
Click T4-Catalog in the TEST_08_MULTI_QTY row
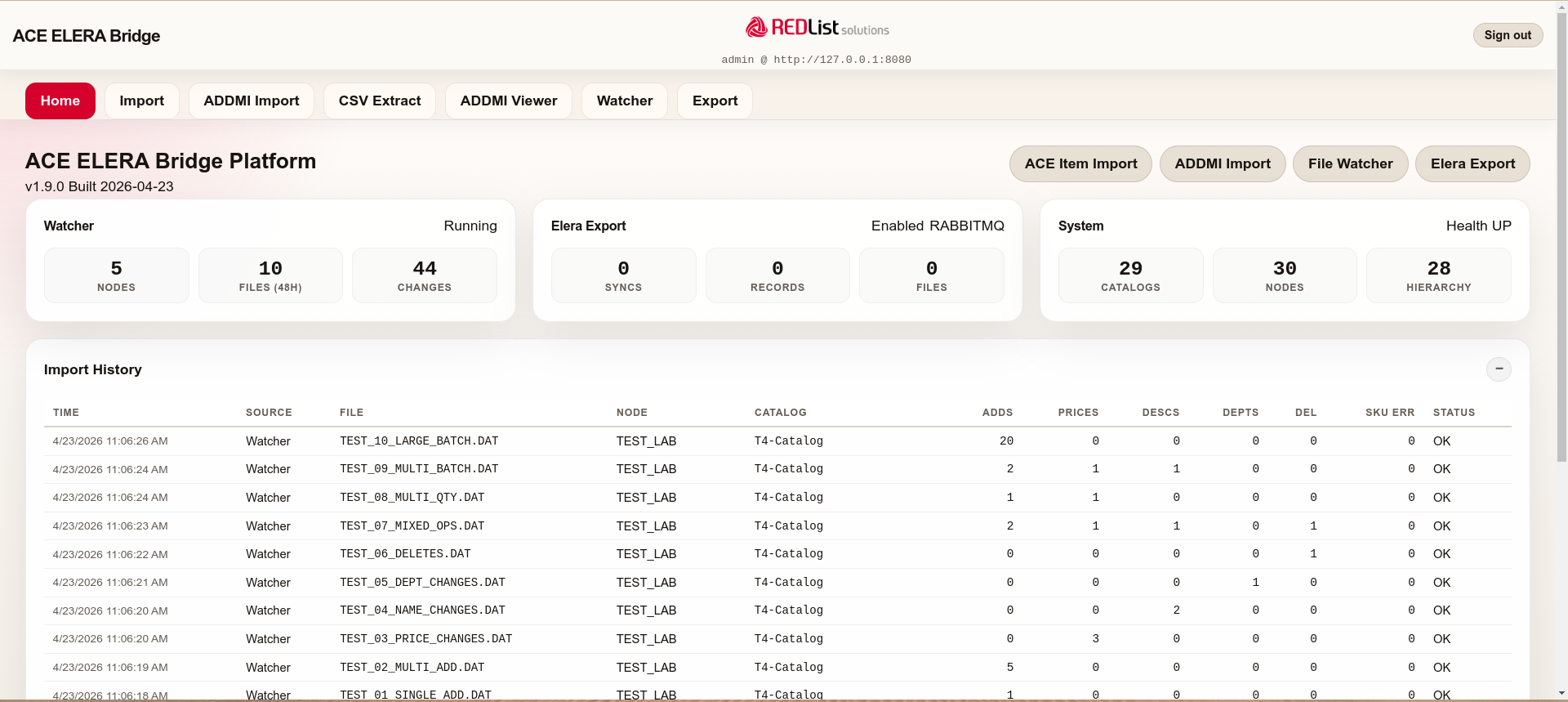point(789,498)
